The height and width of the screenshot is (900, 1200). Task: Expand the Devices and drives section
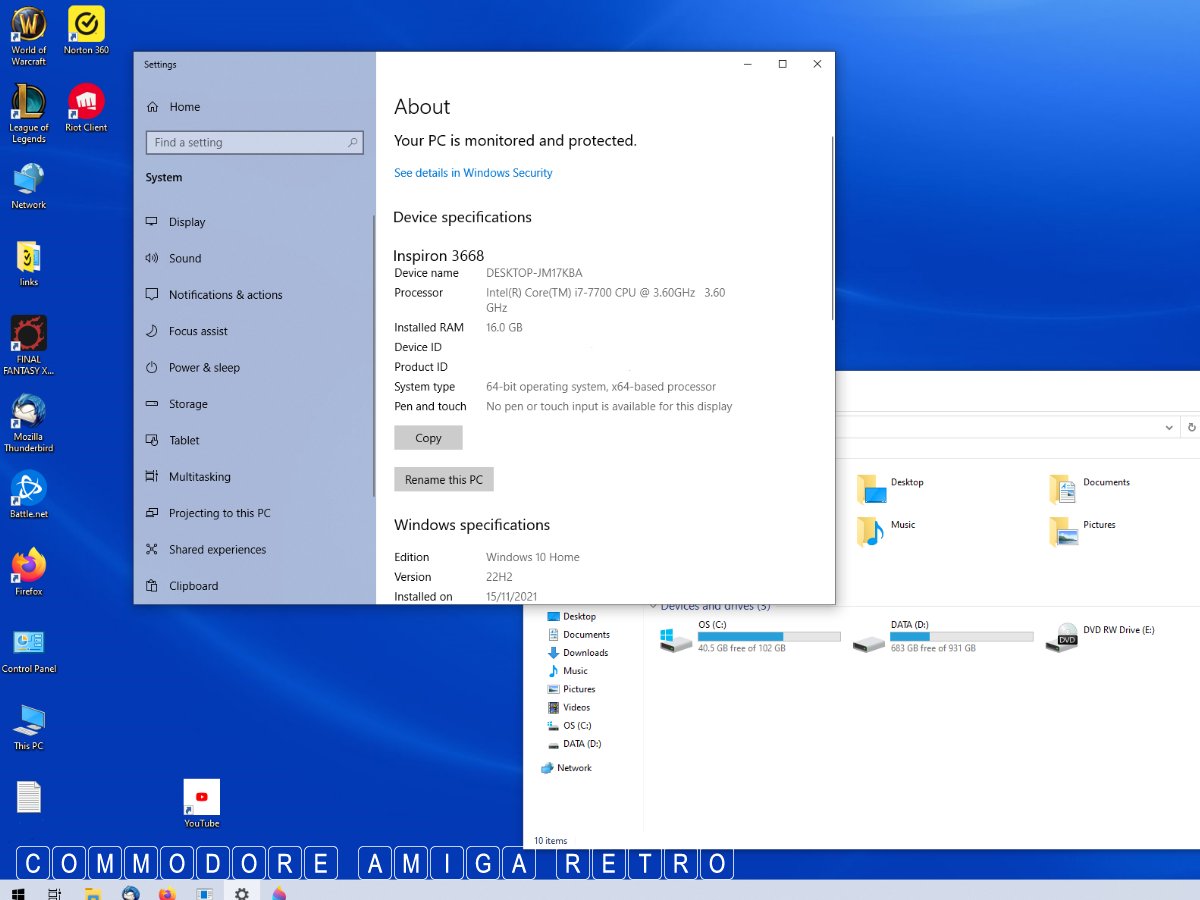[654, 606]
